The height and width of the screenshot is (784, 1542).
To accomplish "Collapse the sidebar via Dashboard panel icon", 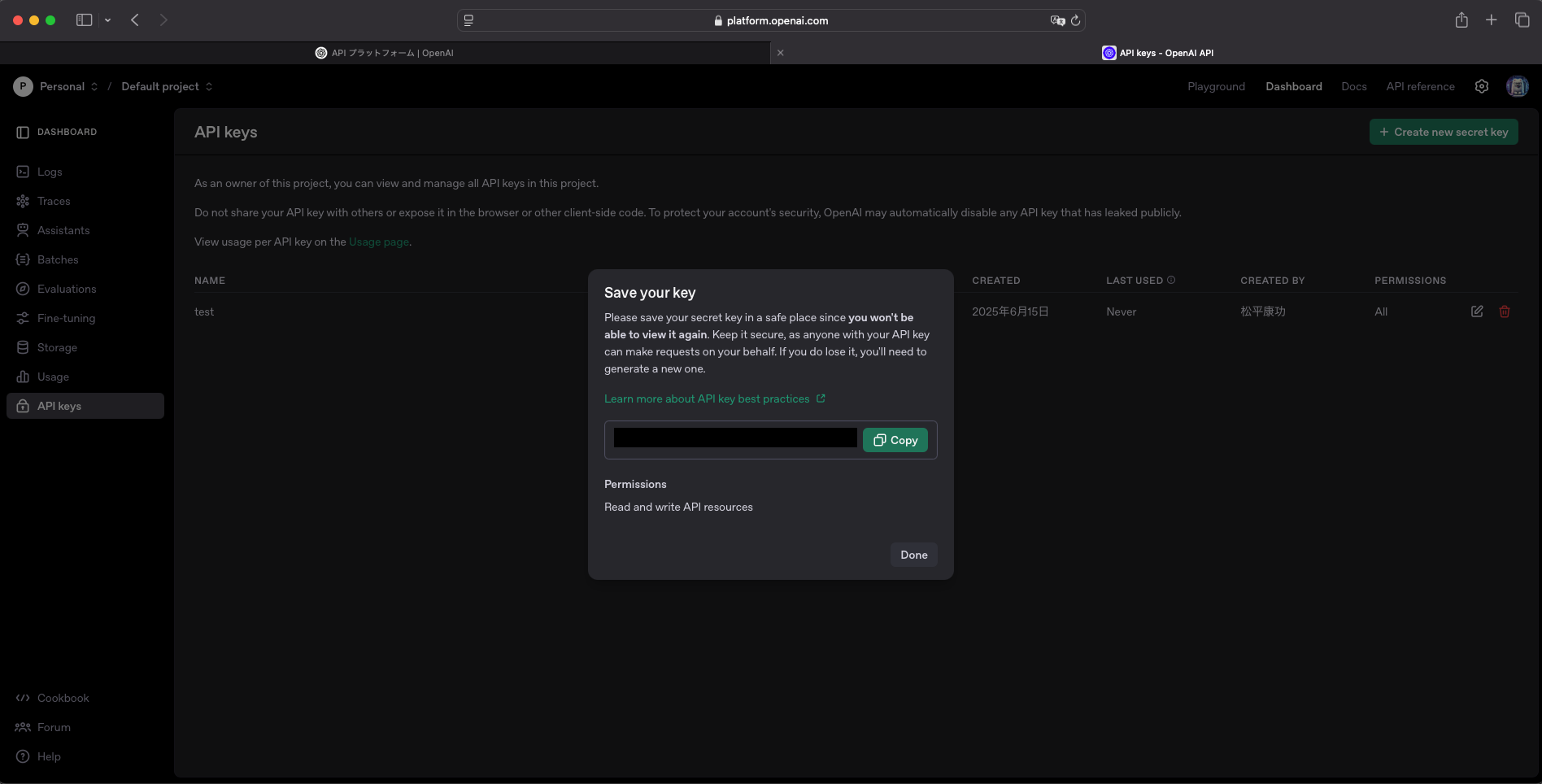I will [x=23, y=132].
